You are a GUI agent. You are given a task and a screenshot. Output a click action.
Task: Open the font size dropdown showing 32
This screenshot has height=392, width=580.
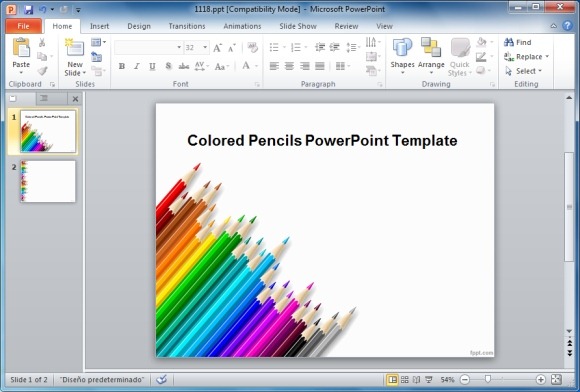(x=205, y=48)
